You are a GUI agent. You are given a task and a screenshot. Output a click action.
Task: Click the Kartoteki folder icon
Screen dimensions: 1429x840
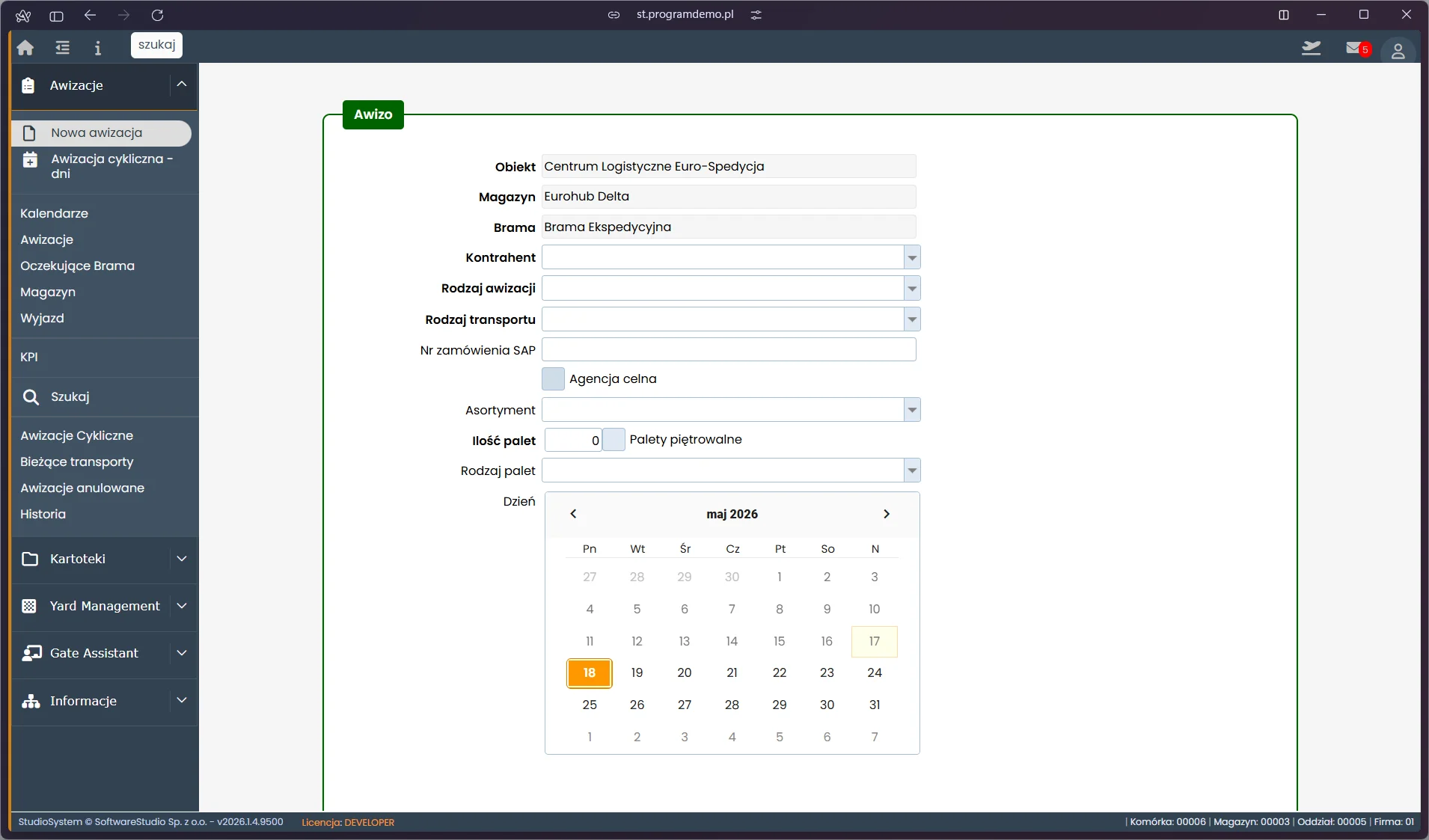click(x=30, y=559)
